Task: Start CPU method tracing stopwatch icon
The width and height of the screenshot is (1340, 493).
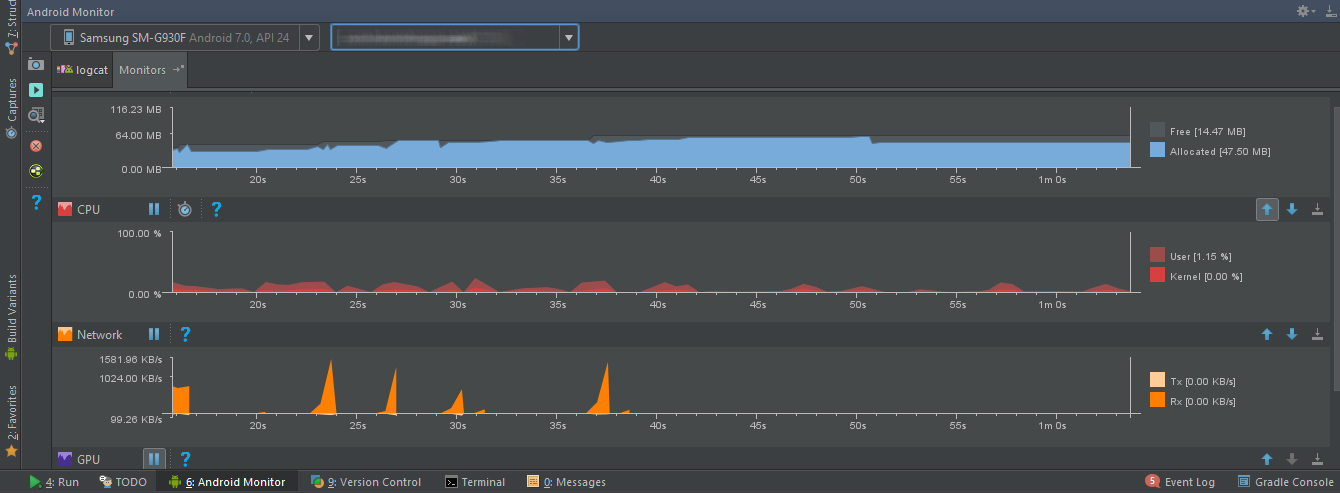Action: click(185, 209)
